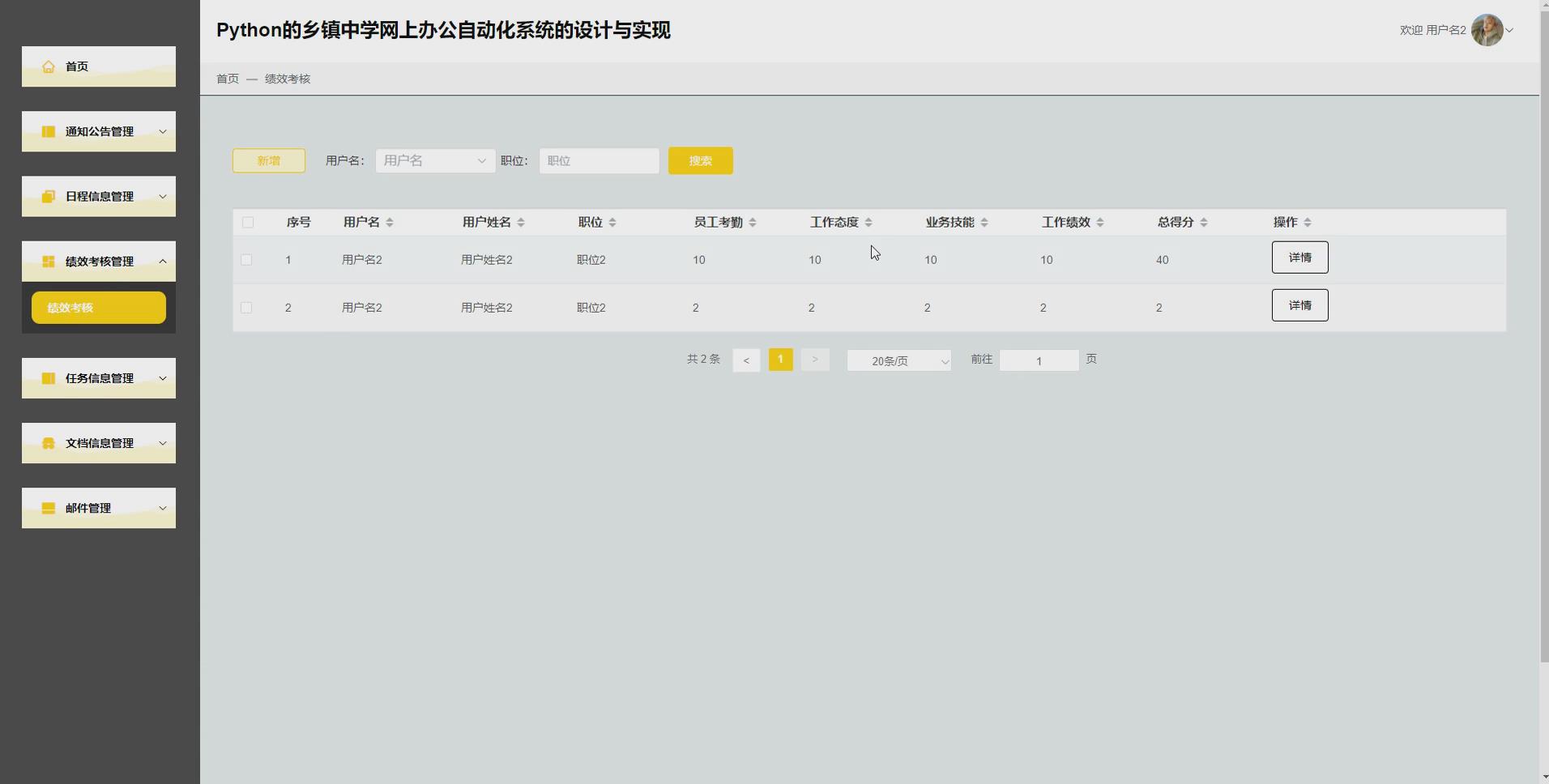The image size is (1549, 784).
Task: Check the select-all checkbox in table header
Action: tap(248, 222)
